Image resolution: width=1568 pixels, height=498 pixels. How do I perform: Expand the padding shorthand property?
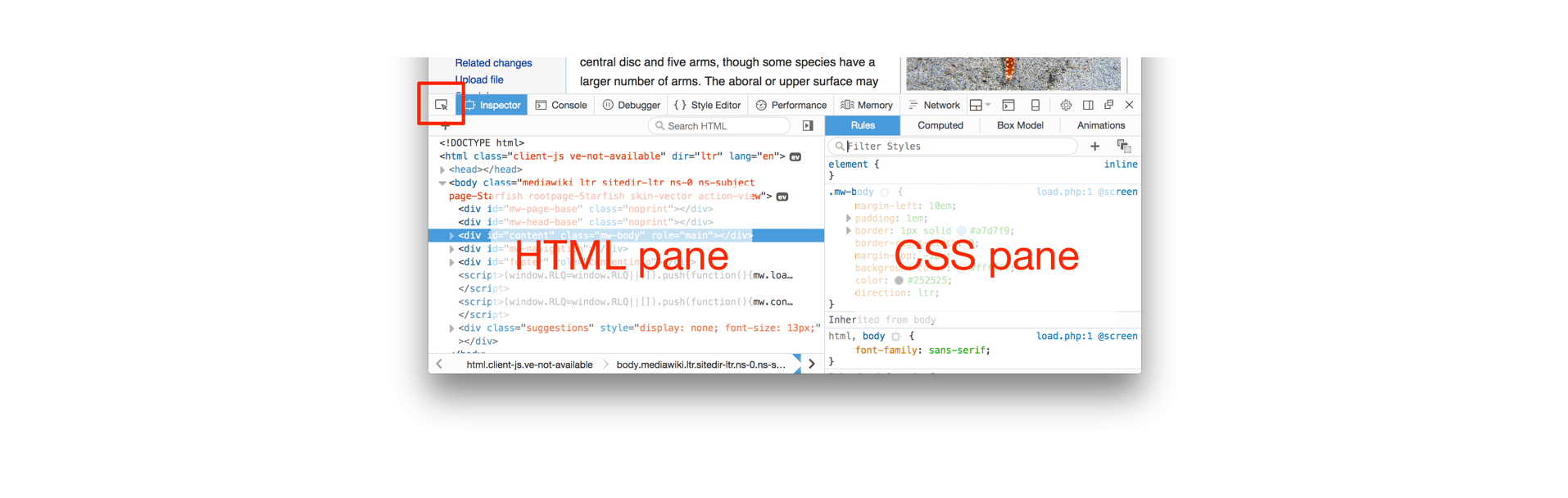point(848,219)
